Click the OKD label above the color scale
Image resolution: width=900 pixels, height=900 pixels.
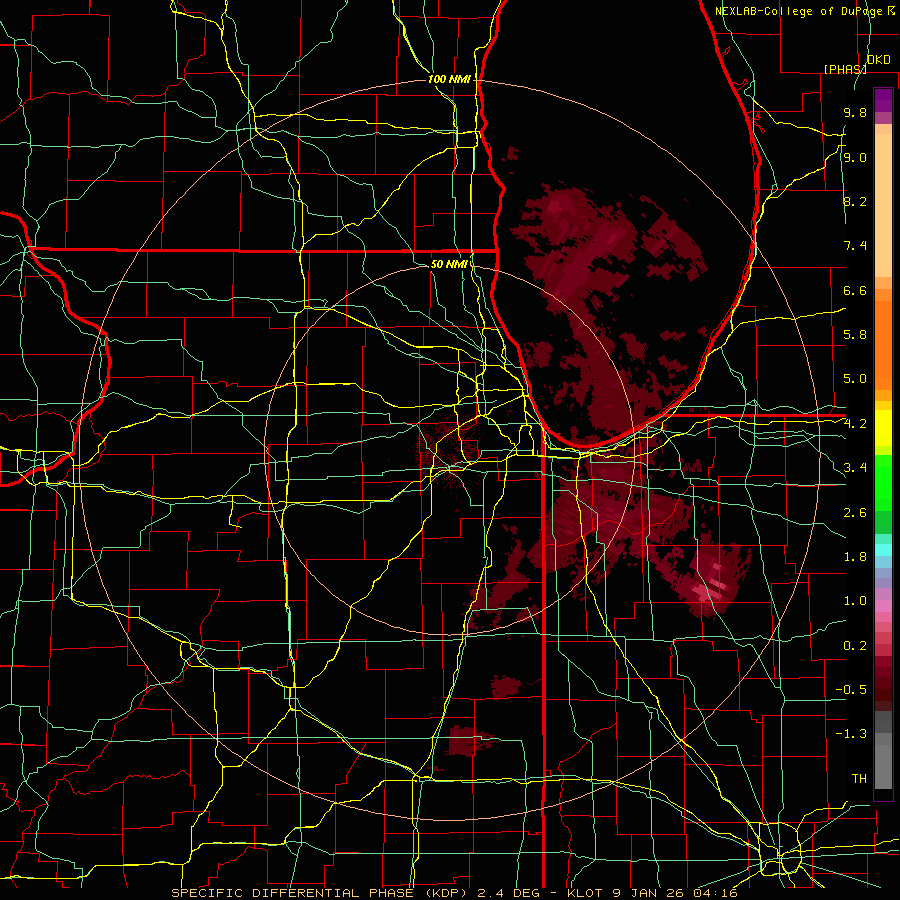click(878, 60)
